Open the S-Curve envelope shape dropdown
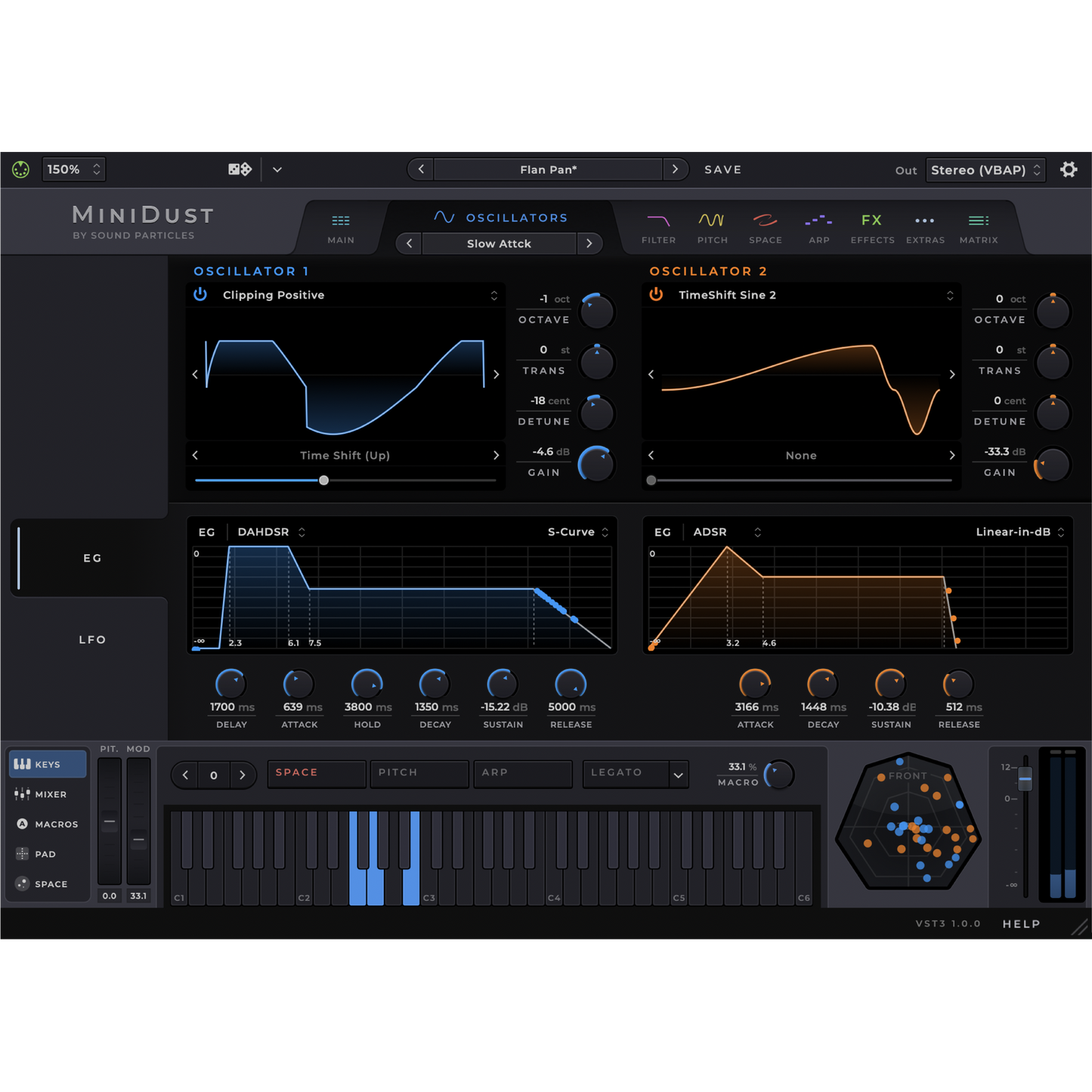The width and height of the screenshot is (1092, 1092). pos(578,532)
